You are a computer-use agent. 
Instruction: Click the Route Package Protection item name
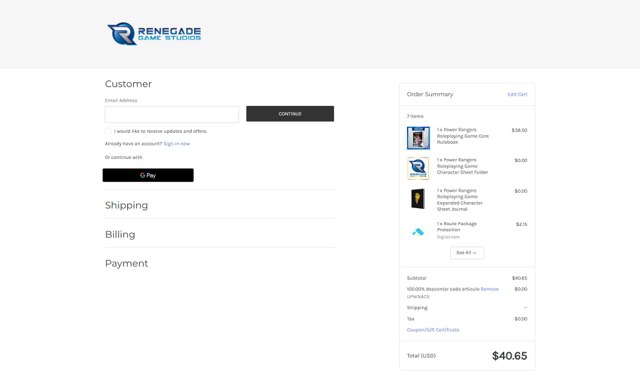click(457, 227)
